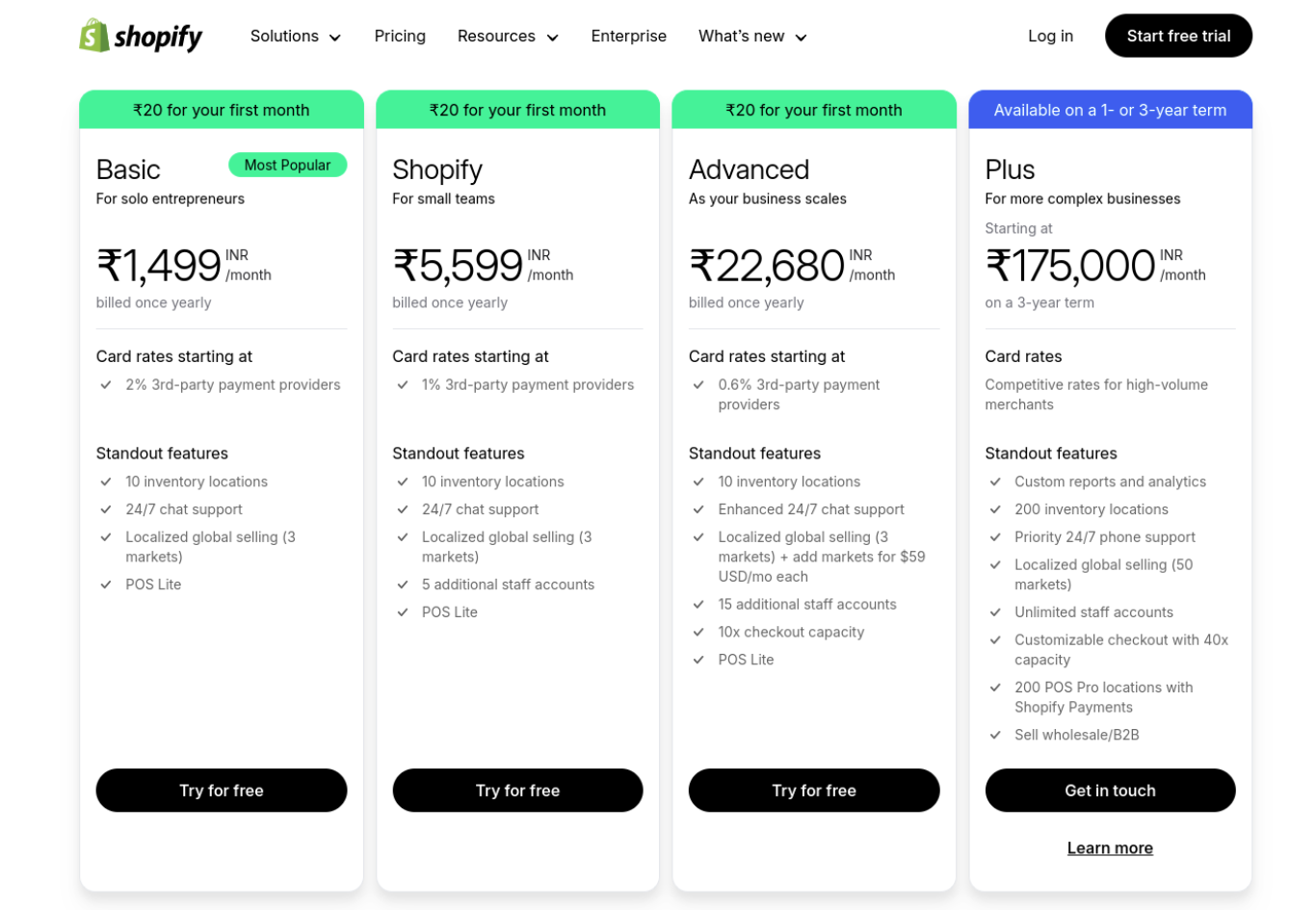Click the ₹20 first month banner above Shopify plan
This screenshot has height=910, width=1316.
517,109
